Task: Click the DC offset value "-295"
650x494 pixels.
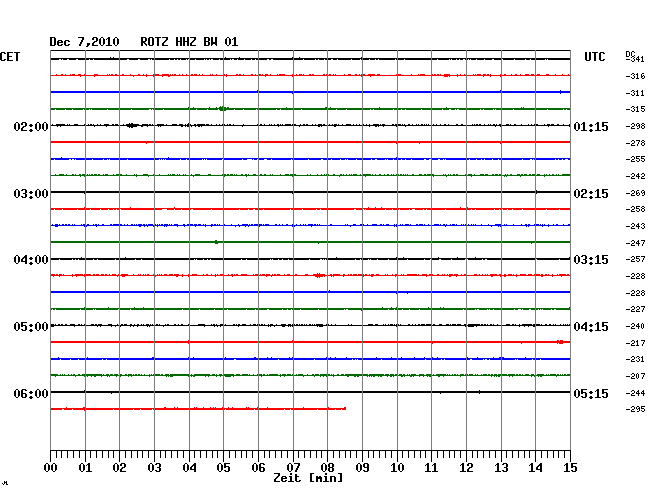Action: click(635, 409)
